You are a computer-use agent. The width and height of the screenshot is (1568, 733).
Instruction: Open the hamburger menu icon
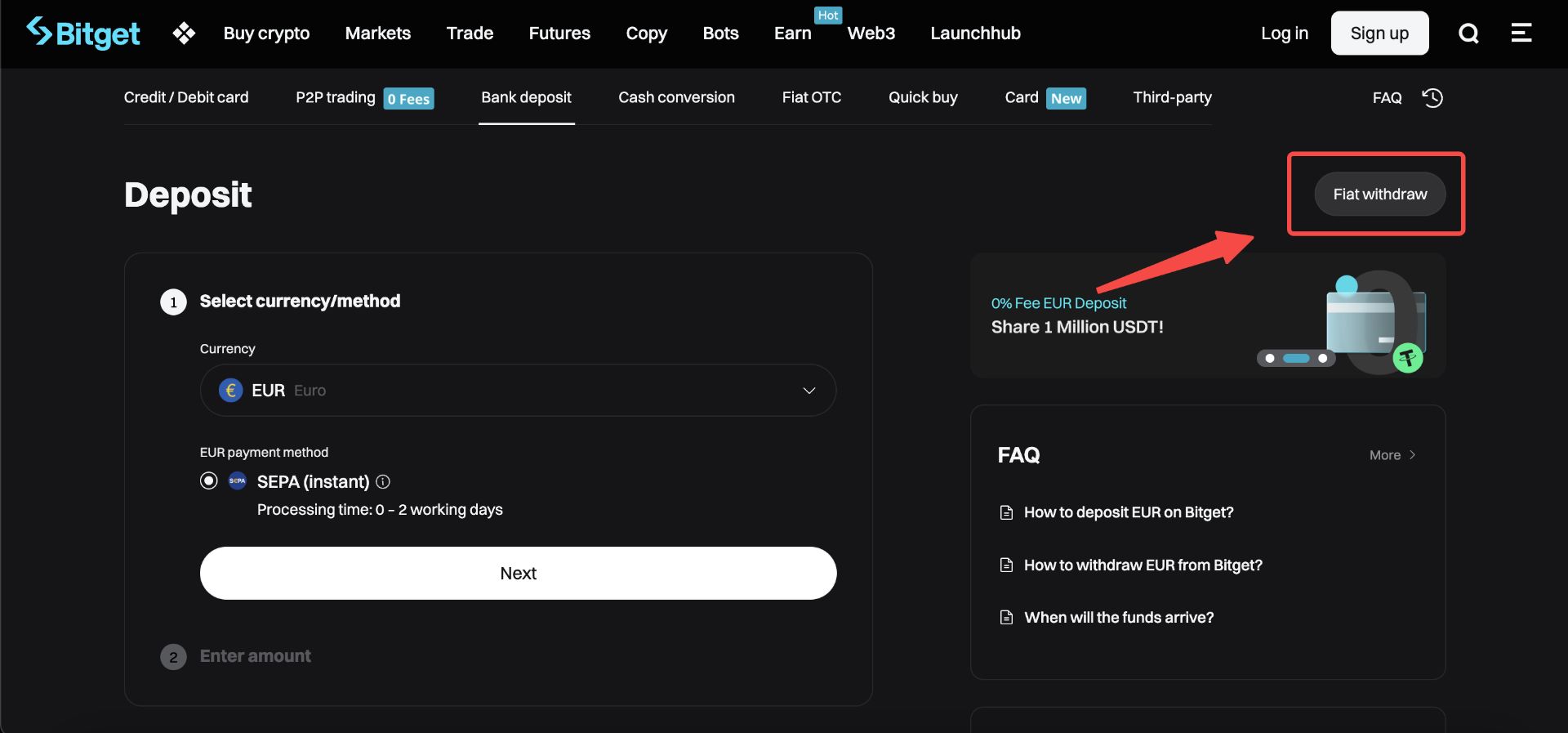coord(1521,34)
